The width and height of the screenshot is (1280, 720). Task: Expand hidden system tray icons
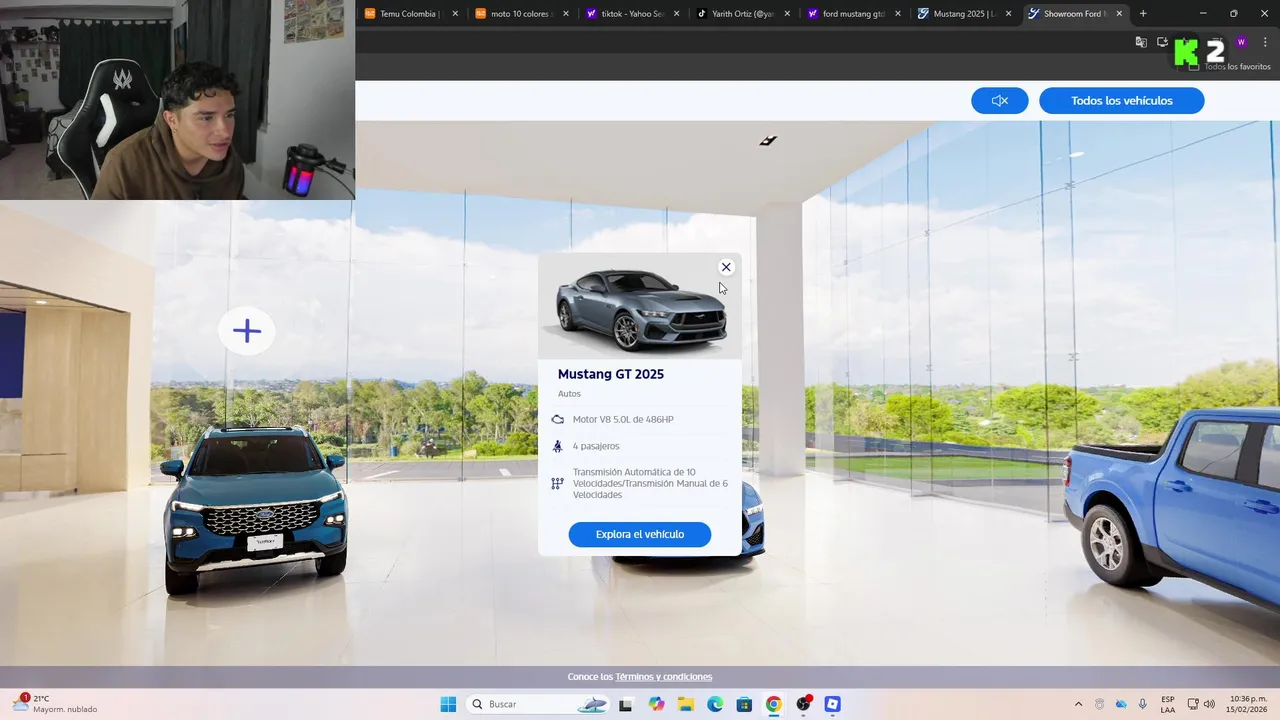coord(1078,704)
